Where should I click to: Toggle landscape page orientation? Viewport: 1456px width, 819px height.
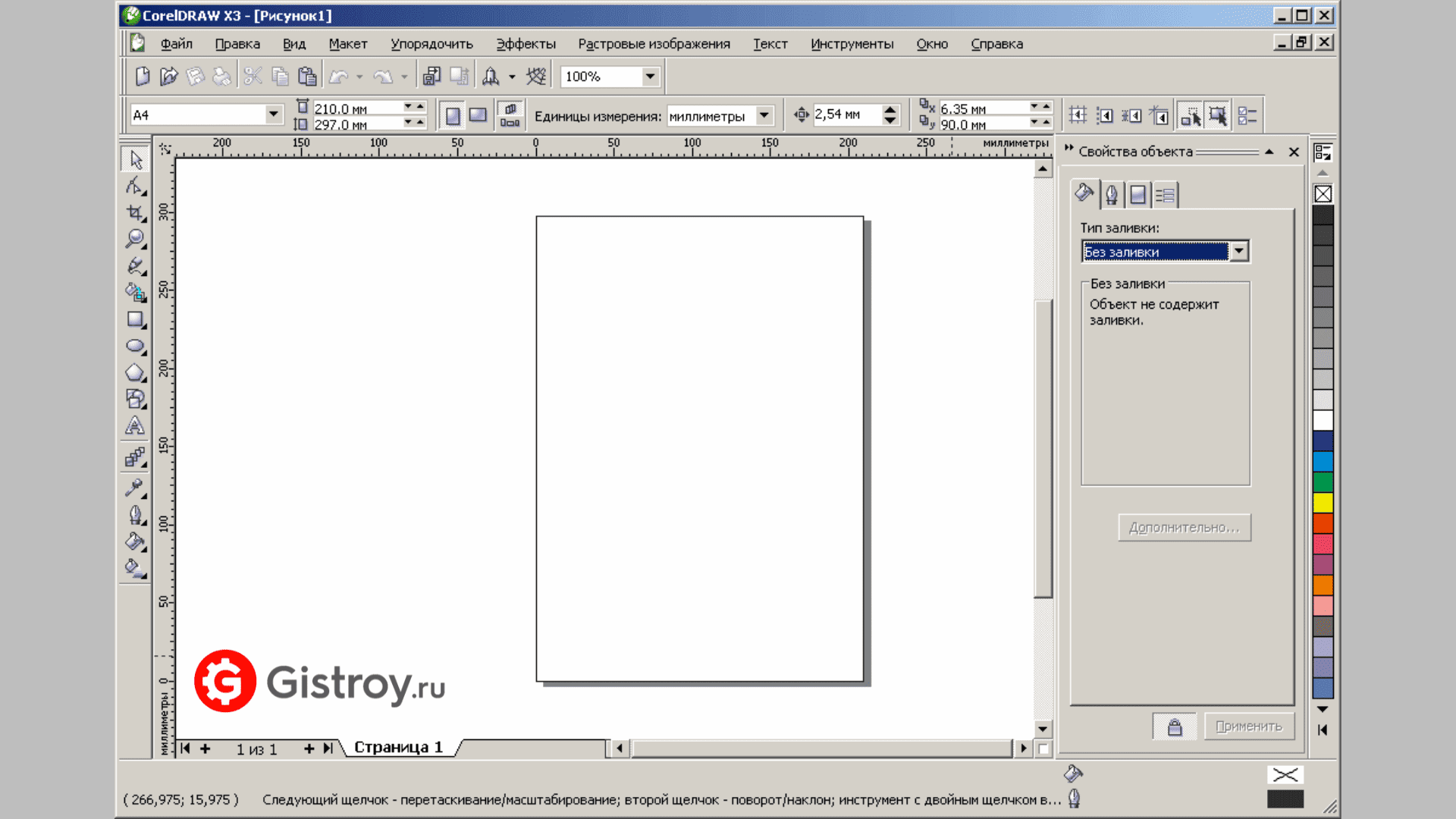coord(478,116)
